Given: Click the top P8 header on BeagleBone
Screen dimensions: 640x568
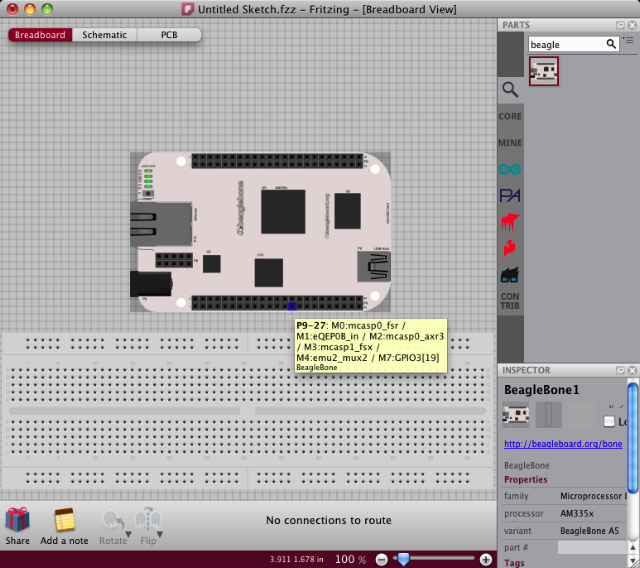Looking at the screenshot, I should [x=277, y=161].
